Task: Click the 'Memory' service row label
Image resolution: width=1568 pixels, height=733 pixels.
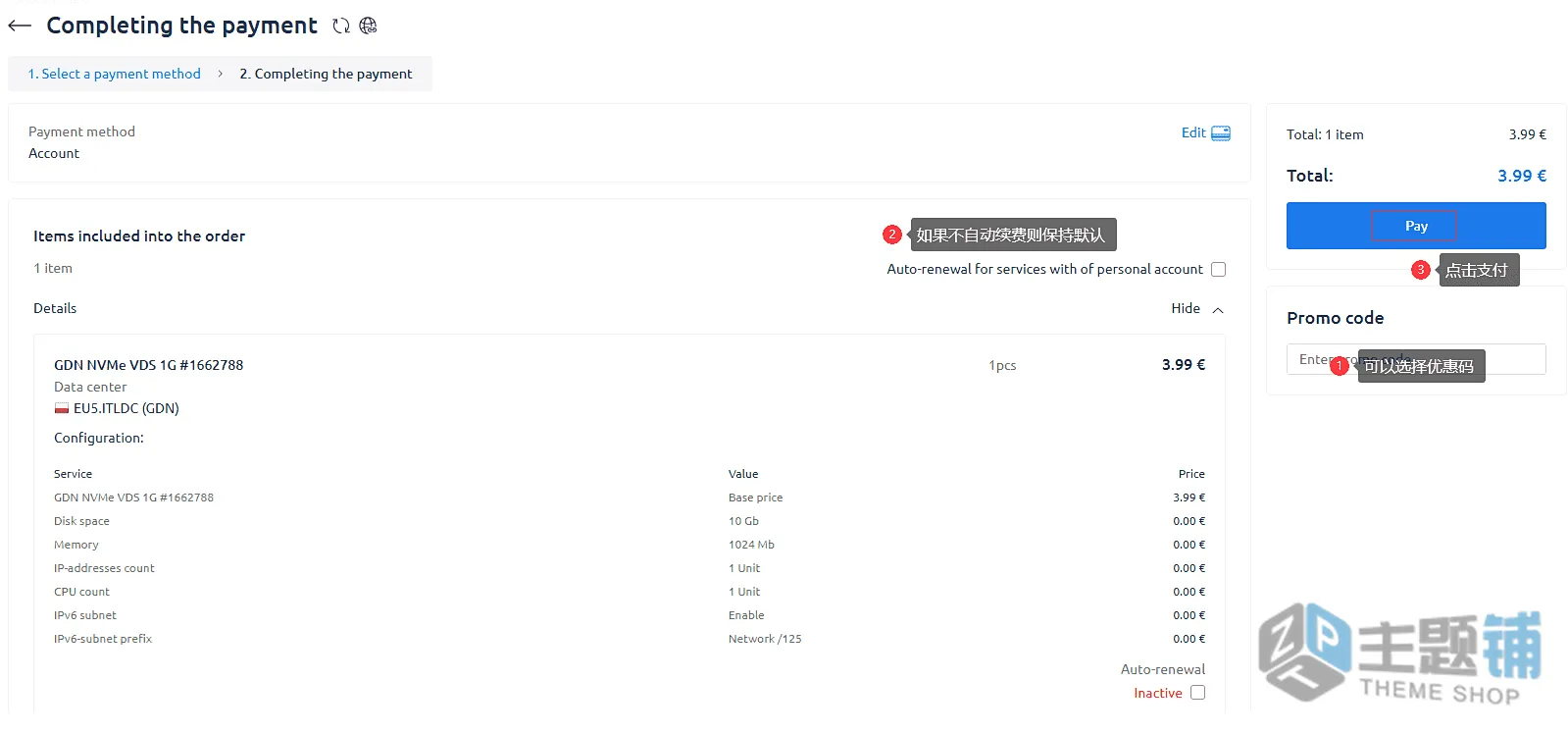Action: (76, 545)
